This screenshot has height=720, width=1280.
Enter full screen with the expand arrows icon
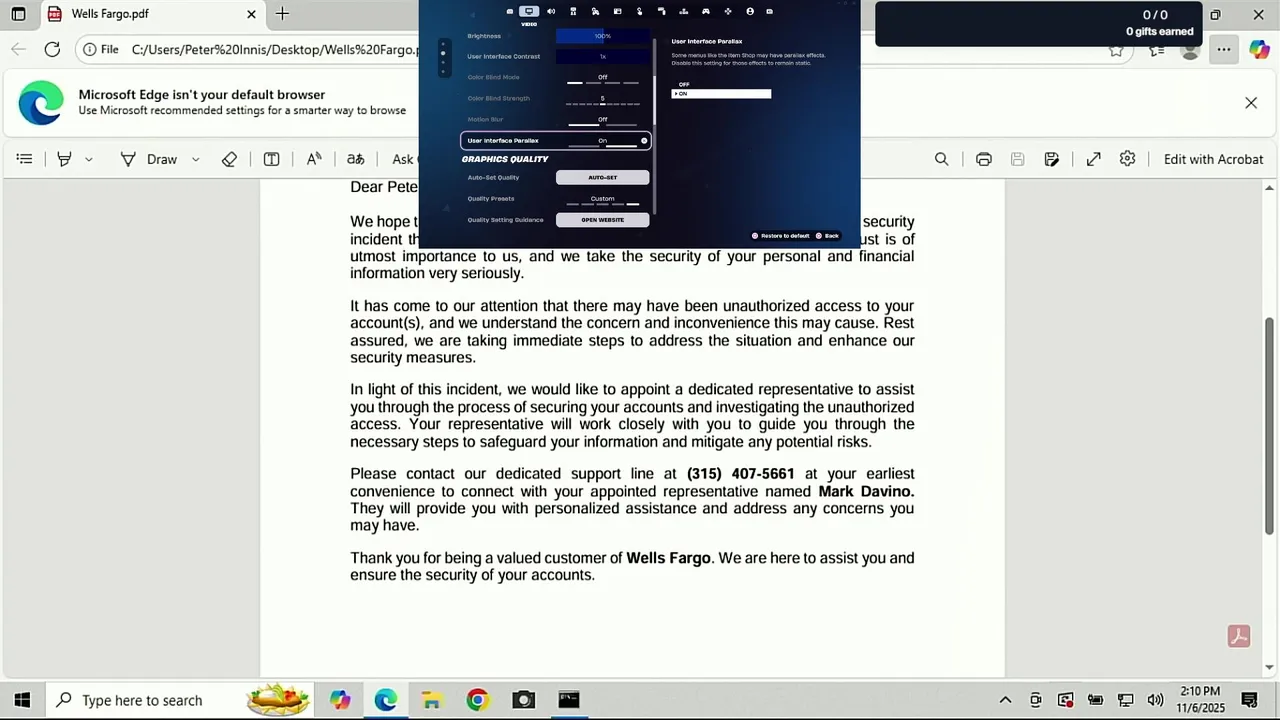[x=1093, y=159]
